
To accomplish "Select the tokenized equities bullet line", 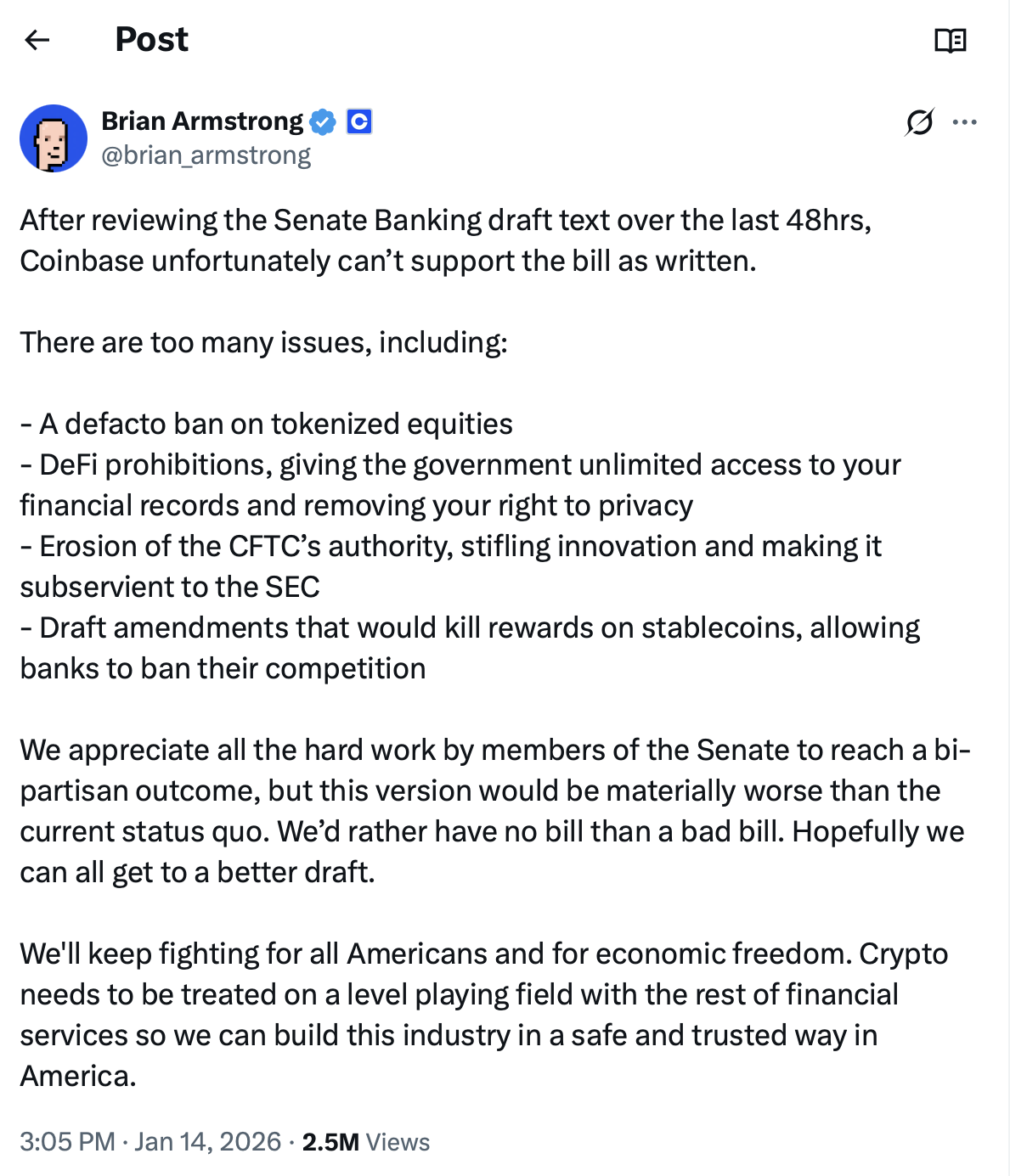I will (267, 424).
